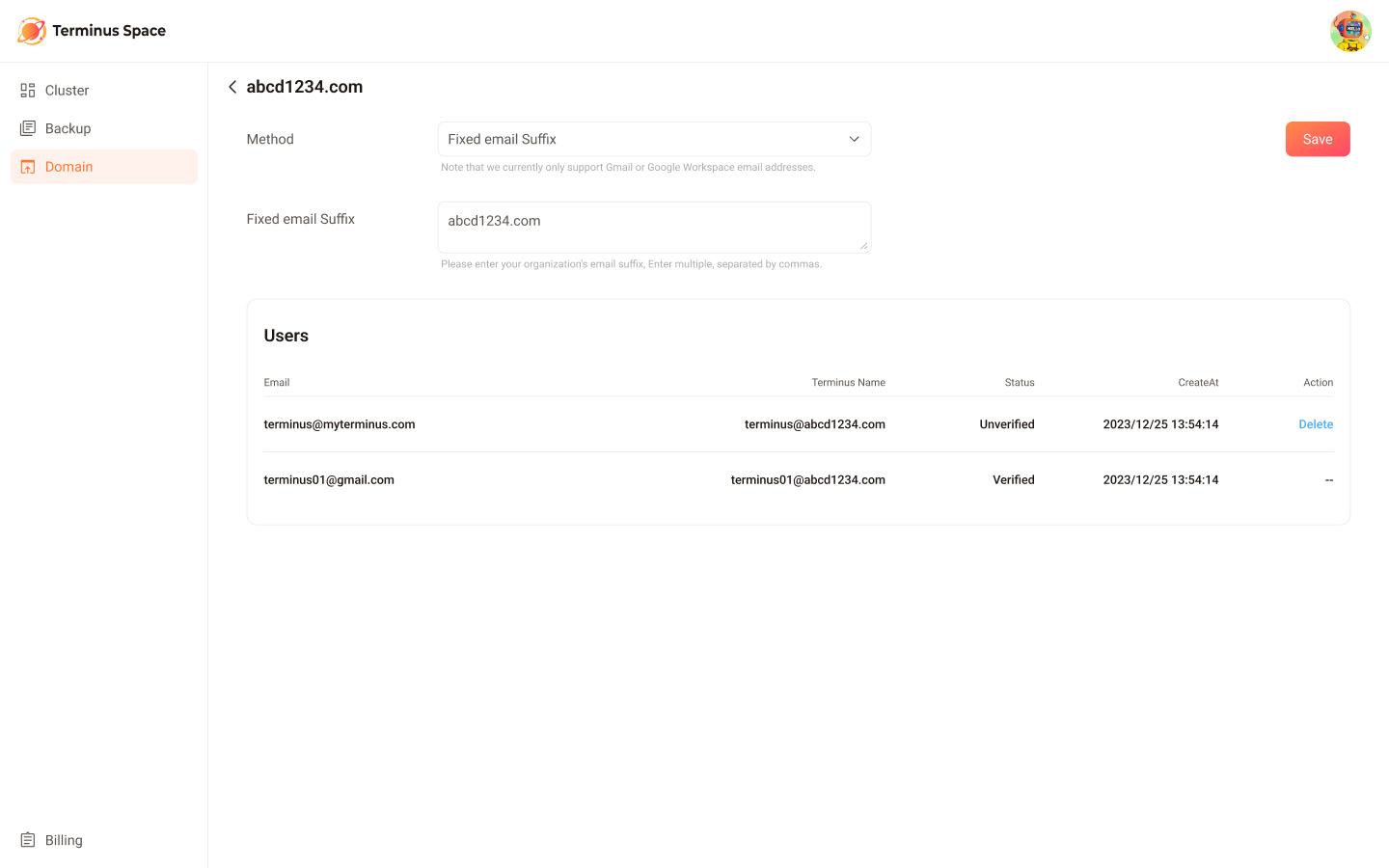Open the Cluster section
This screenshot has width=1389, height=868.
click(104, 90)
